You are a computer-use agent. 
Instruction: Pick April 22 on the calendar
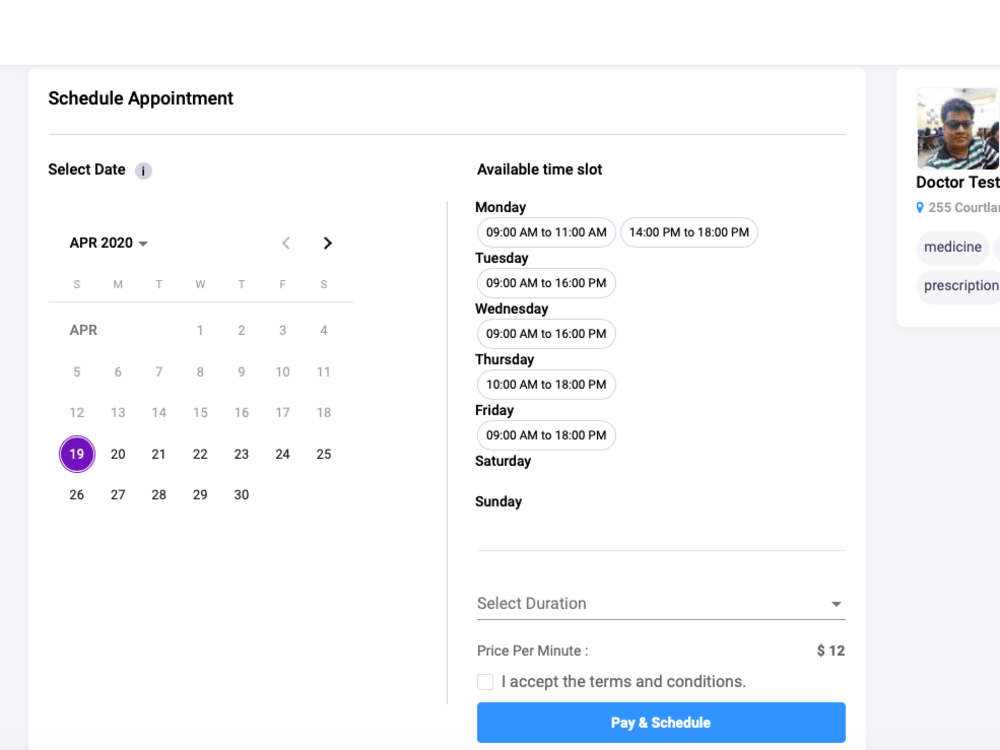(200, 454)
